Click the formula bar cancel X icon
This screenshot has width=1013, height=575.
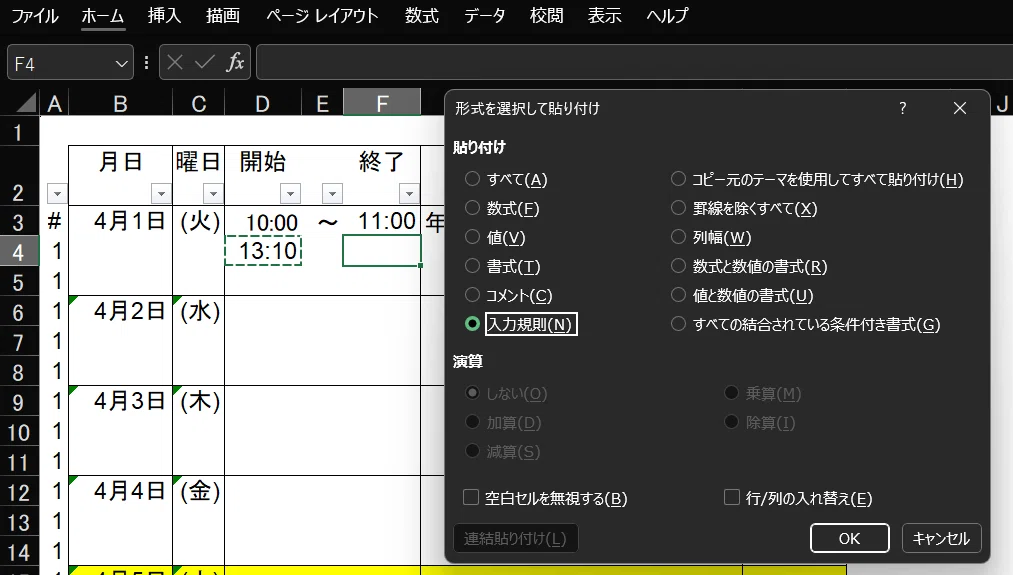[x=174, y=63]
